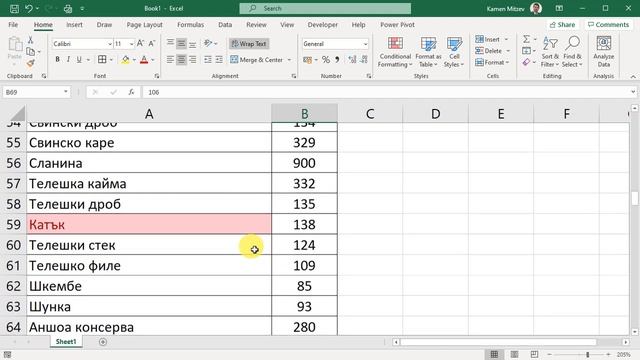Apply the yellow Fill Color

coord(125,60)
